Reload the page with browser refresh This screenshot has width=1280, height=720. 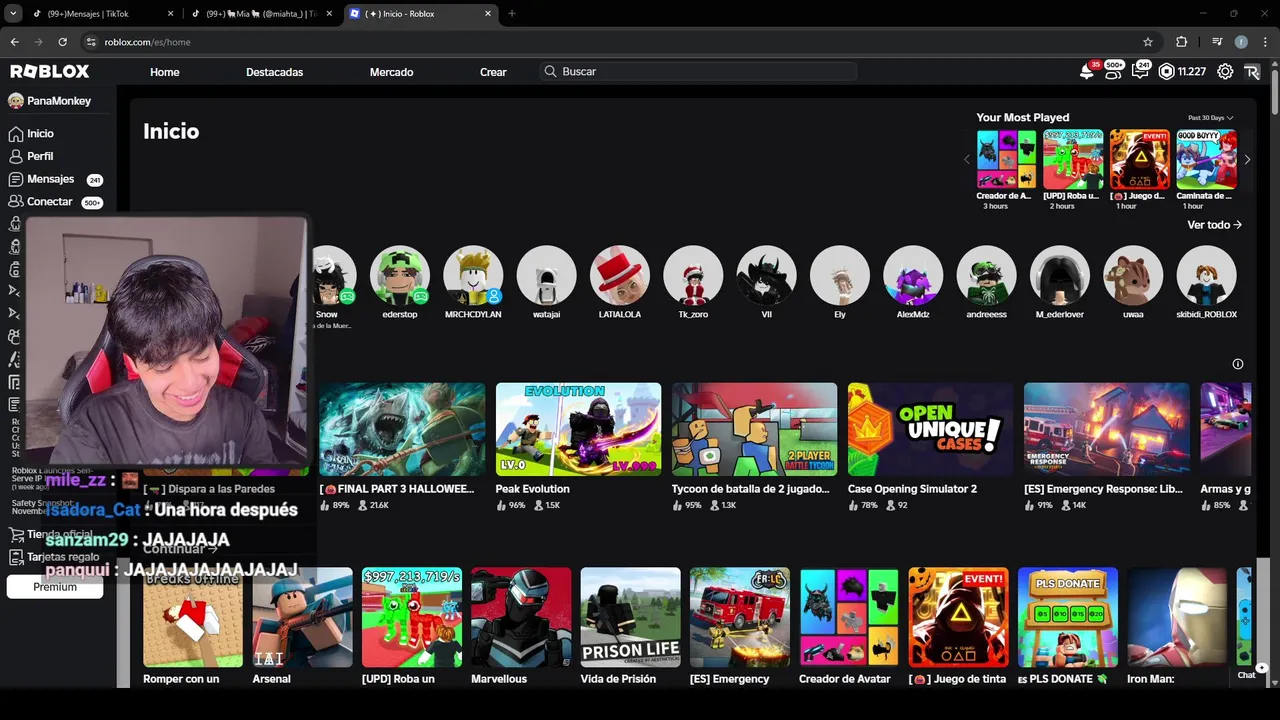pos(62,42)
